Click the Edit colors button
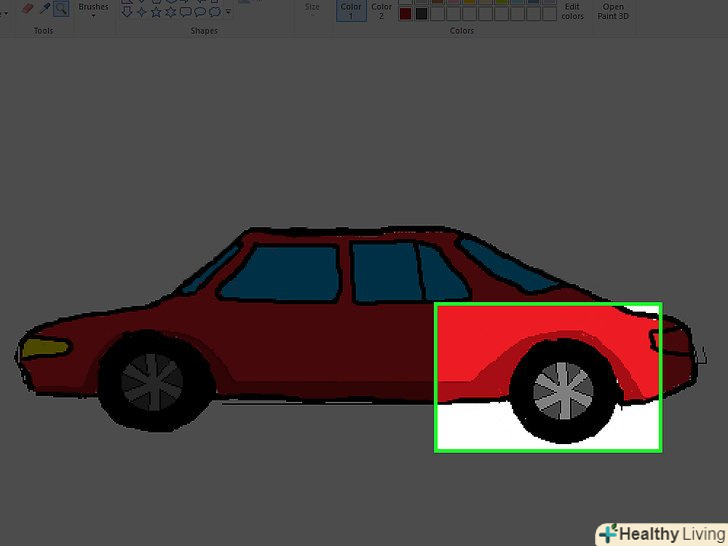The image size is (728, 546). point(572,11)
